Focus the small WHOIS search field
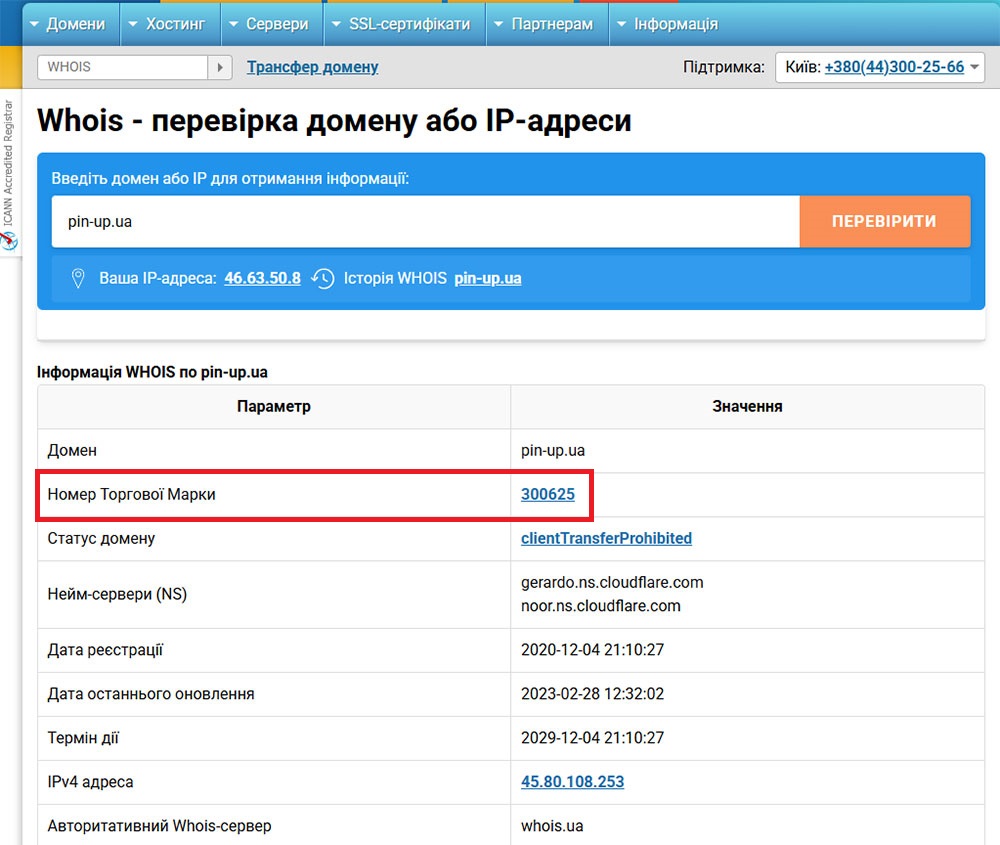The height and width of the screenshot is (845, 1000). (122, 67)
